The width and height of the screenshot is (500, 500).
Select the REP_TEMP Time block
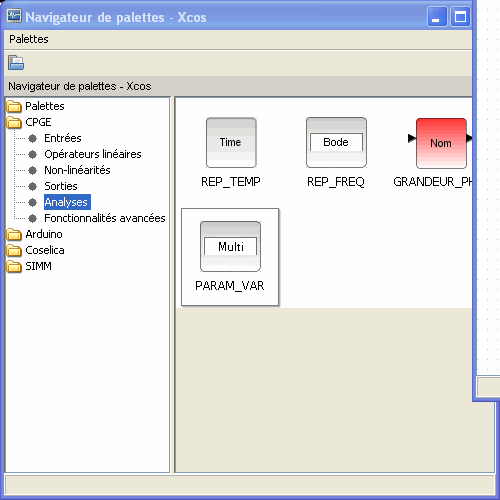[231, 143]
